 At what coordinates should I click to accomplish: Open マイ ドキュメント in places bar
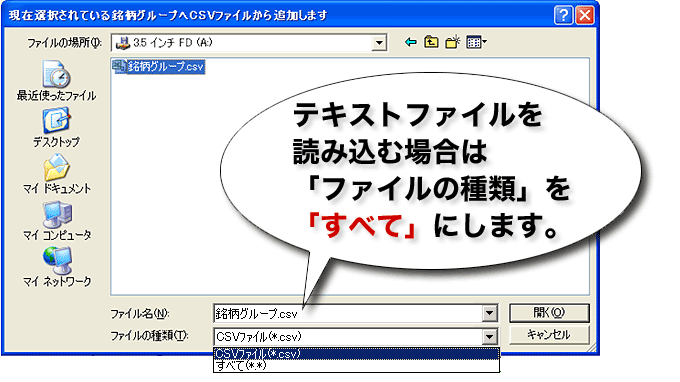coord(56,174)
